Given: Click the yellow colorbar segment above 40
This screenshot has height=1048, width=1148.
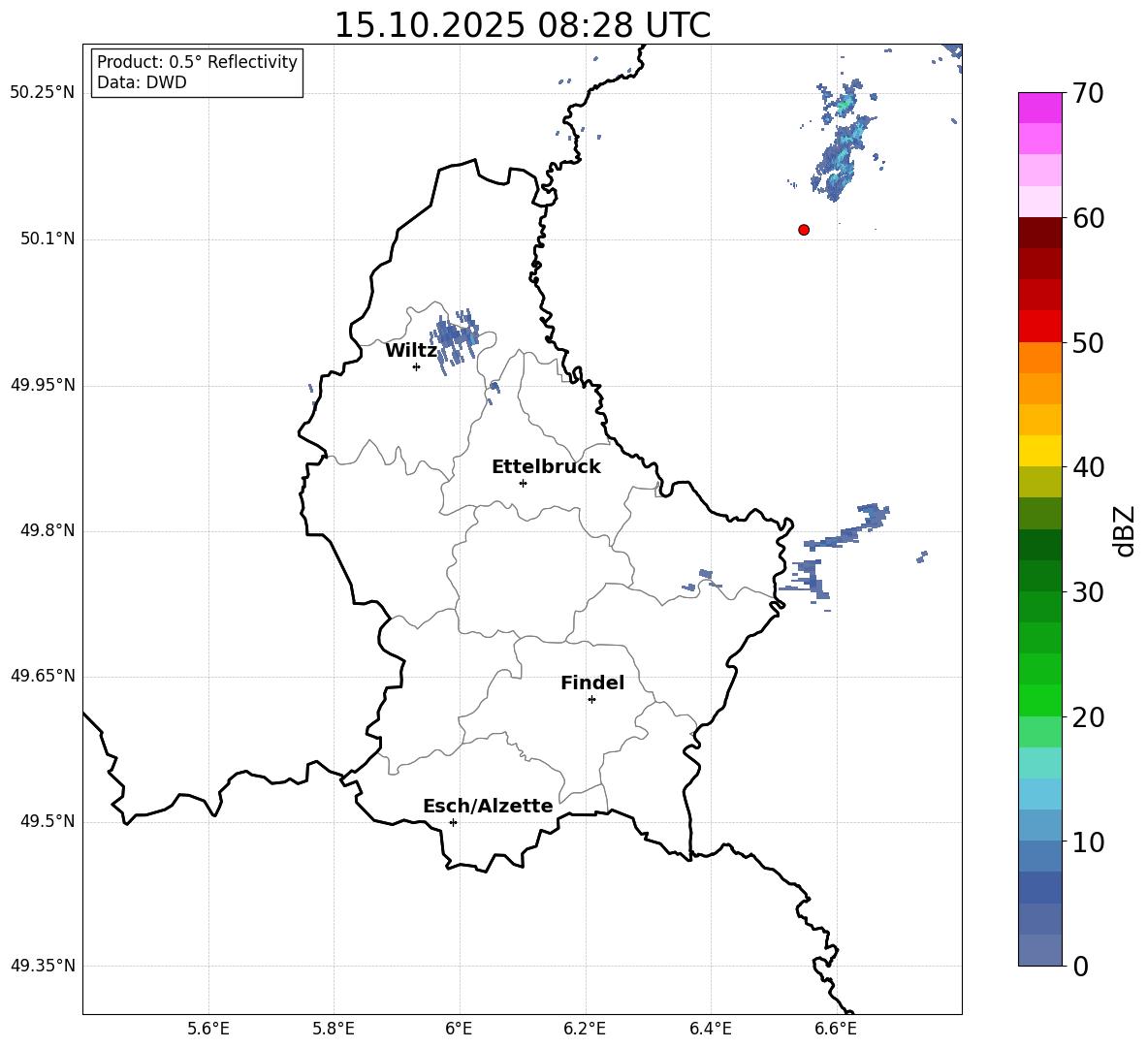Looking at the screenshot, I should click(x=1039, y=451).
